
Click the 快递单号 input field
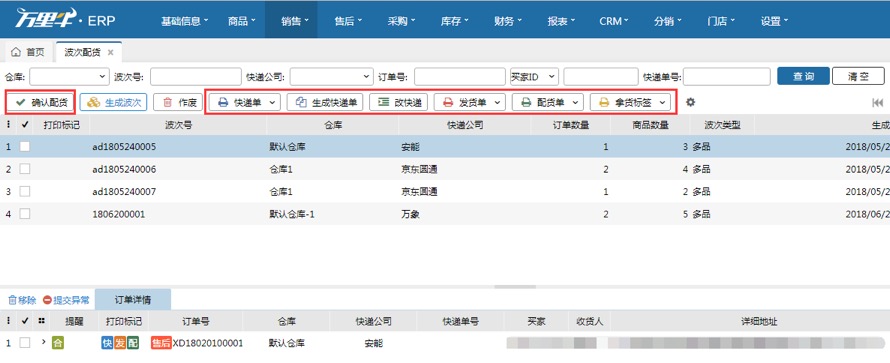tap(727, 77)
